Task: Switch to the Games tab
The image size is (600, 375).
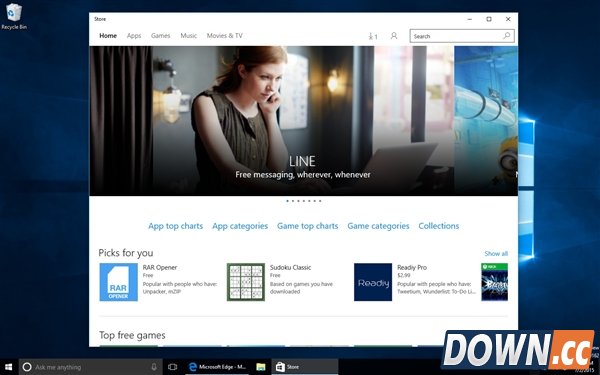Action: pyautogui.click(x=160, y=36)
